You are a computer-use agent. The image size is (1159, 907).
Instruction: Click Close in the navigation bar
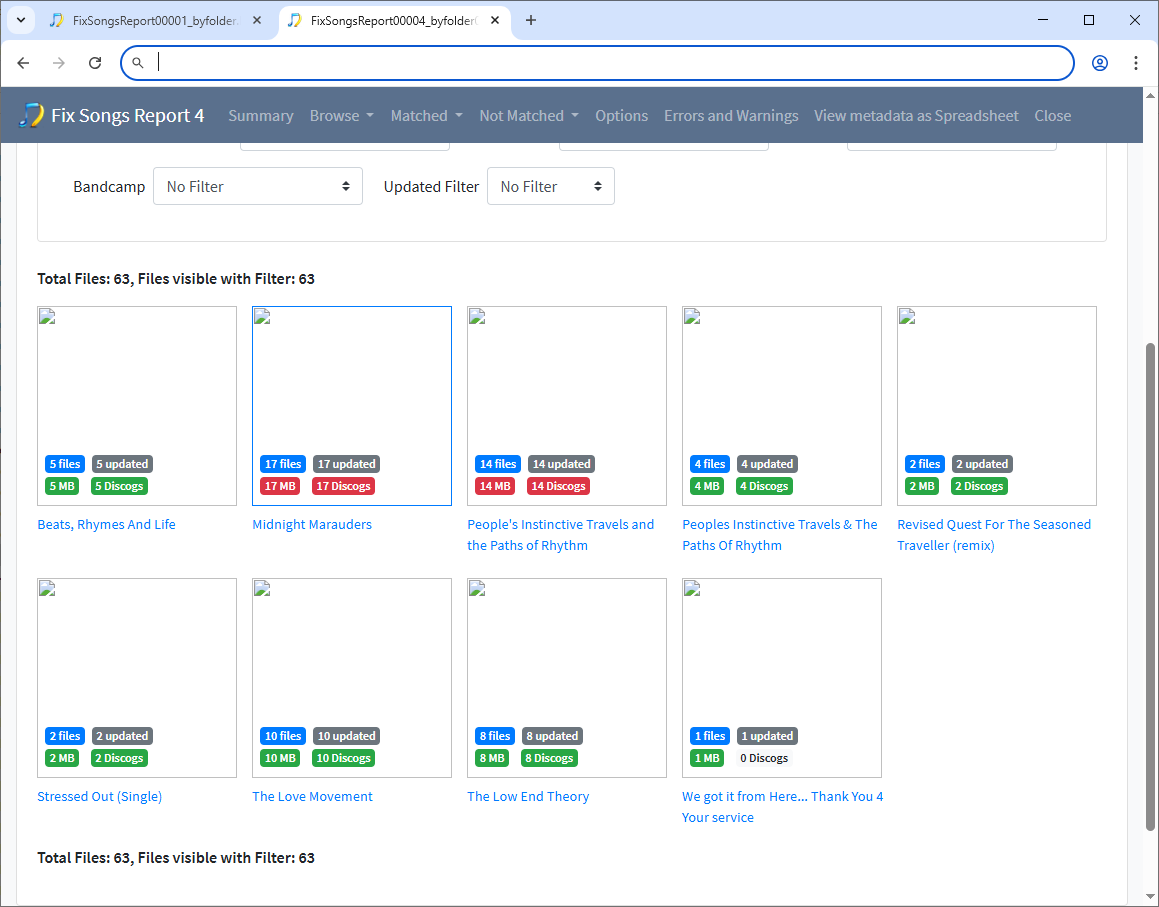1053,115
